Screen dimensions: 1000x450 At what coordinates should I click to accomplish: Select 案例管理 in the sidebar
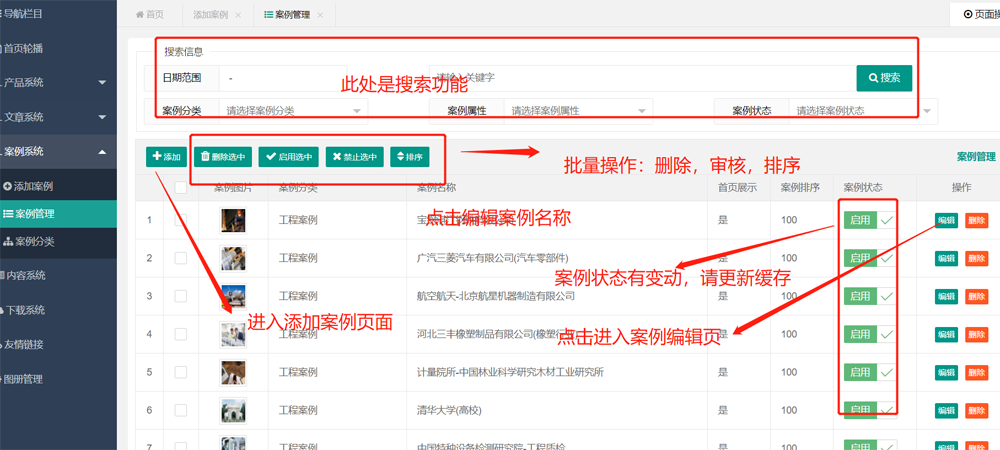point(58,214)
